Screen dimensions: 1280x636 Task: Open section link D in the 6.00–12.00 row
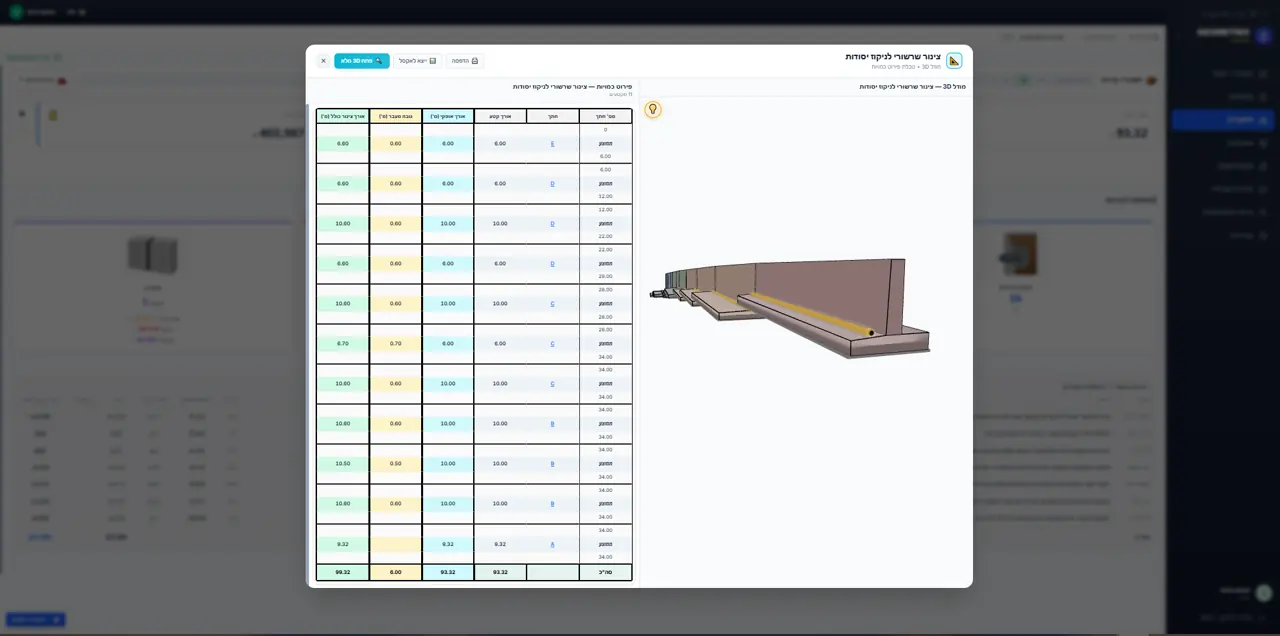[x=552, y=184]
